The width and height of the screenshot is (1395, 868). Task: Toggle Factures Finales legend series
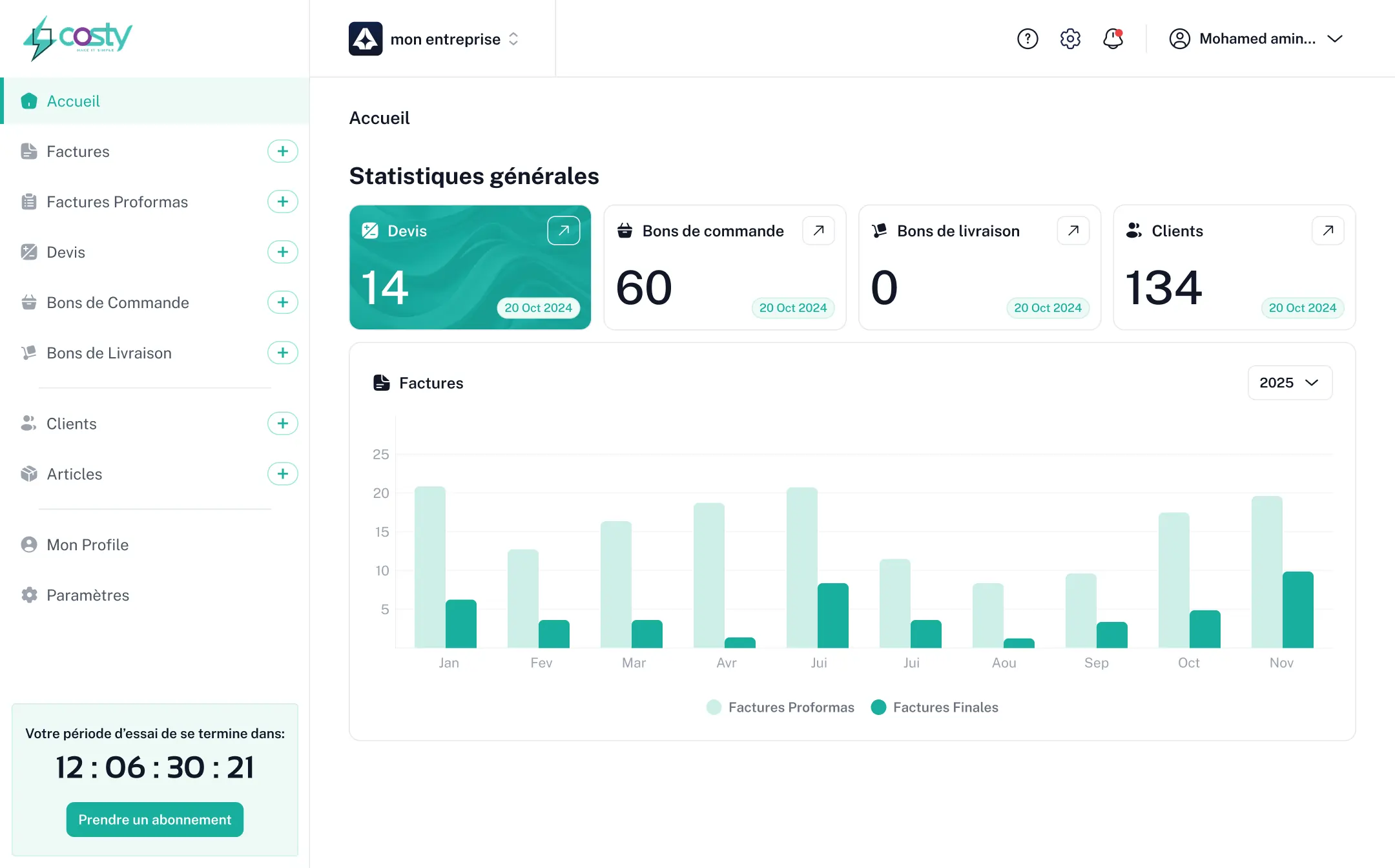tap(935, 707)
